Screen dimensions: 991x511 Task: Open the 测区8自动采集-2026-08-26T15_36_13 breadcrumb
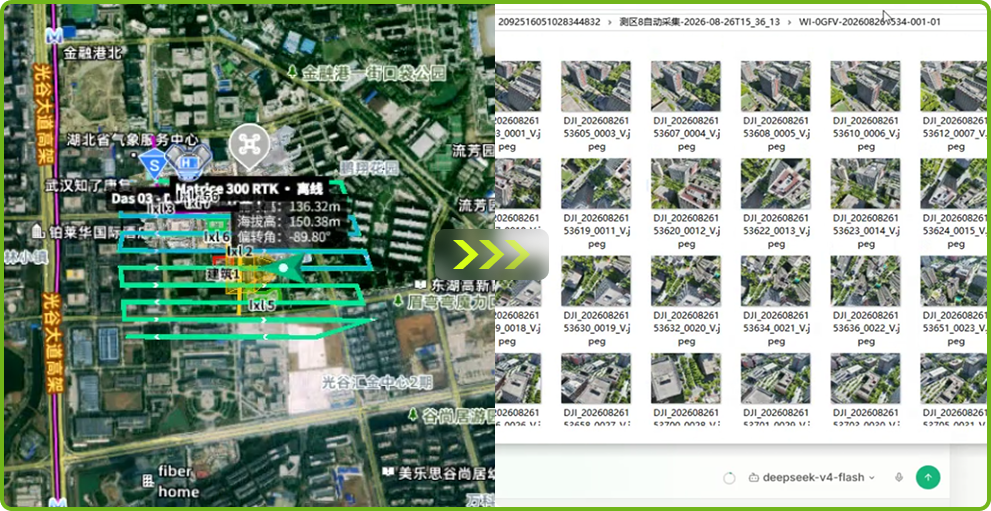click(700, 22)
